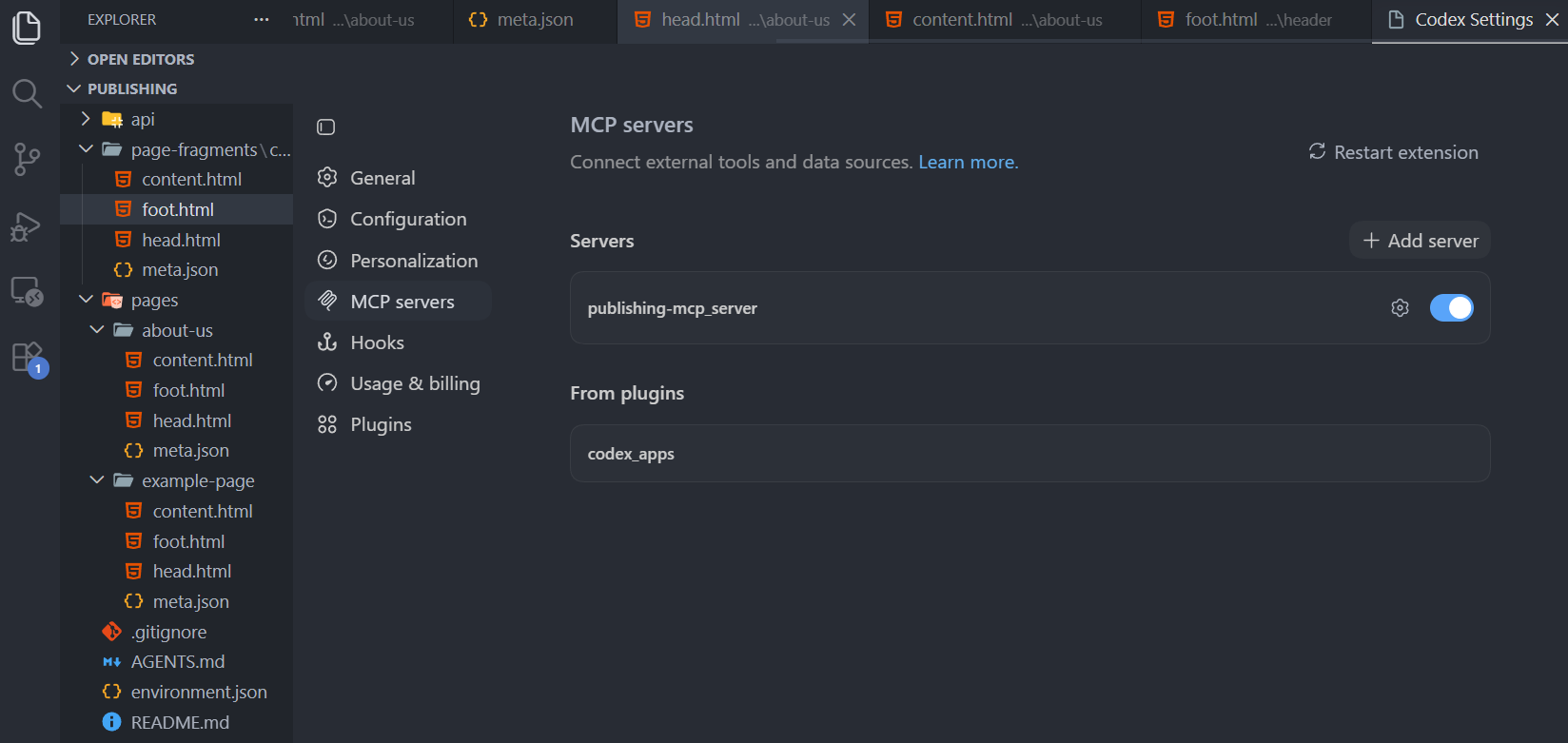
Task: Open the AGENTS.md file
Action: coord(177,662)
